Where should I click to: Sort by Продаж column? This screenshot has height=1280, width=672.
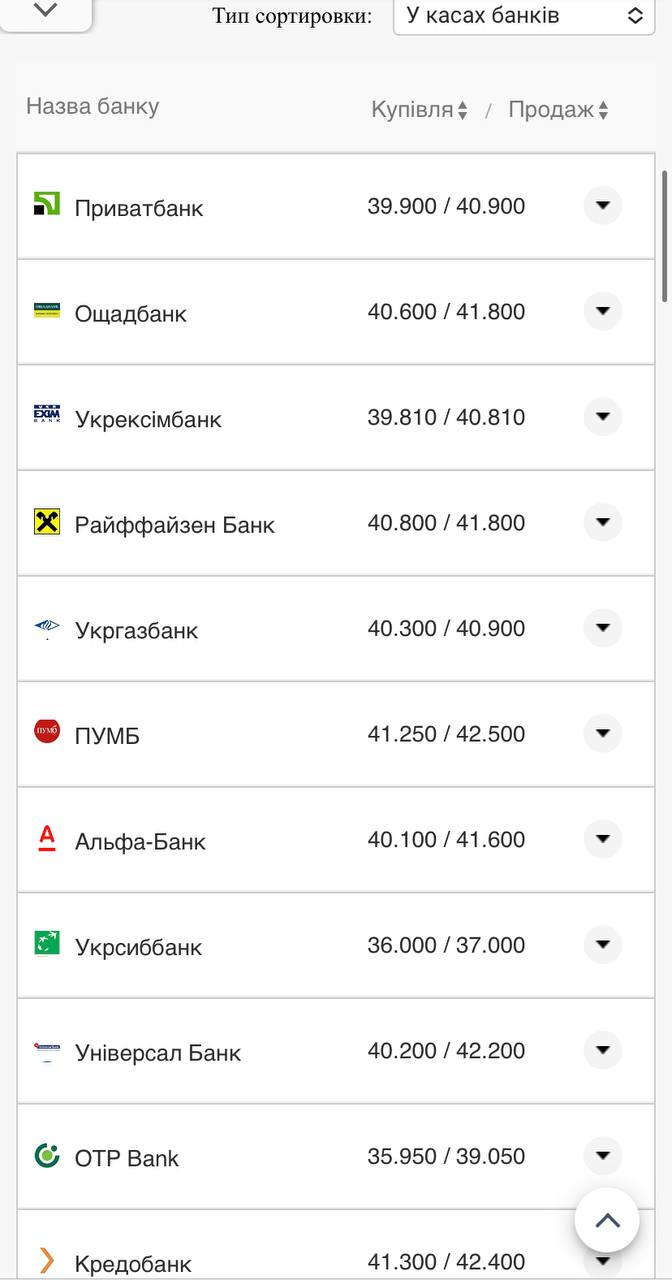pos(558,110)
